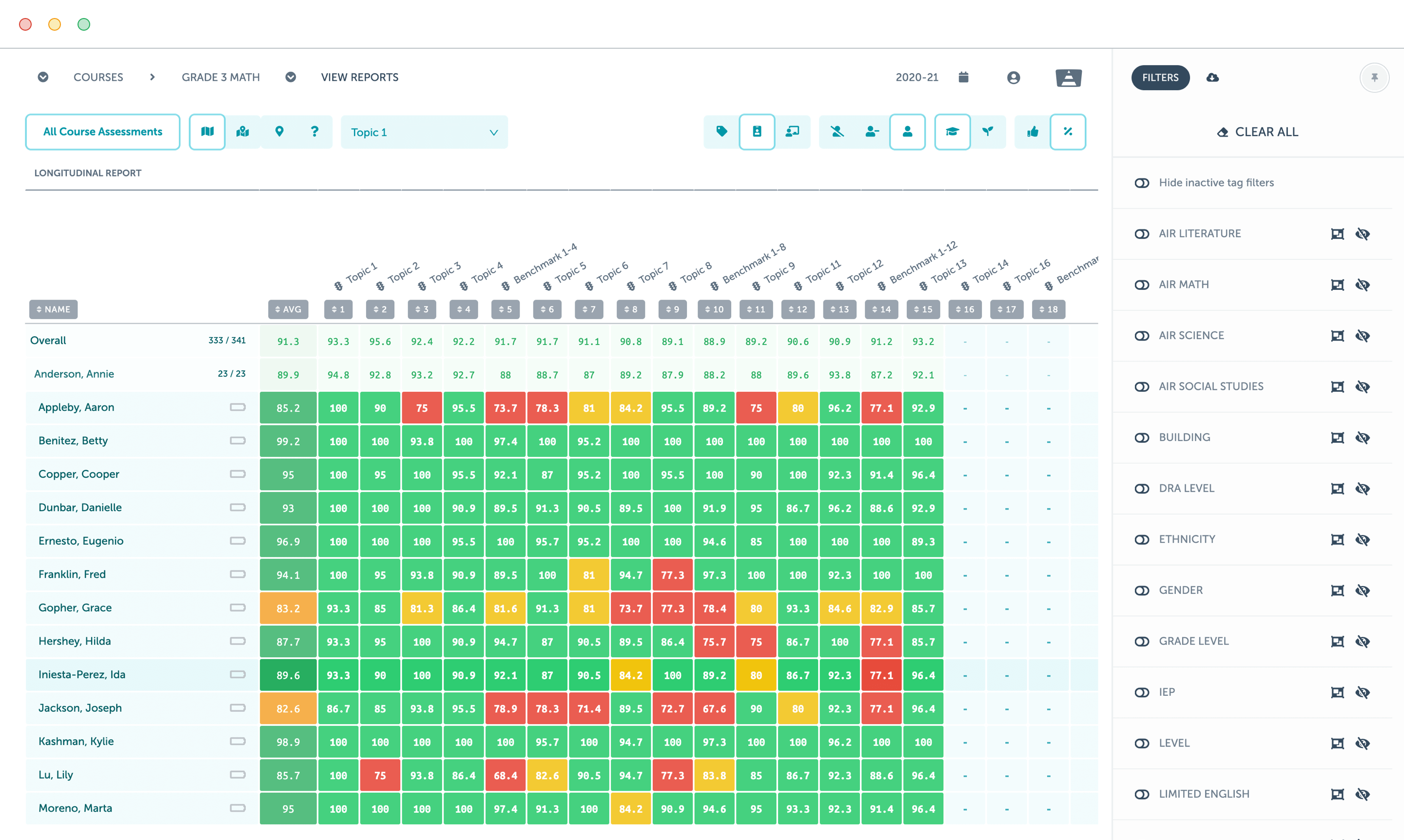Open the user account profile icon
The width and height of the screenshot is (1404, 840).
1014,77
